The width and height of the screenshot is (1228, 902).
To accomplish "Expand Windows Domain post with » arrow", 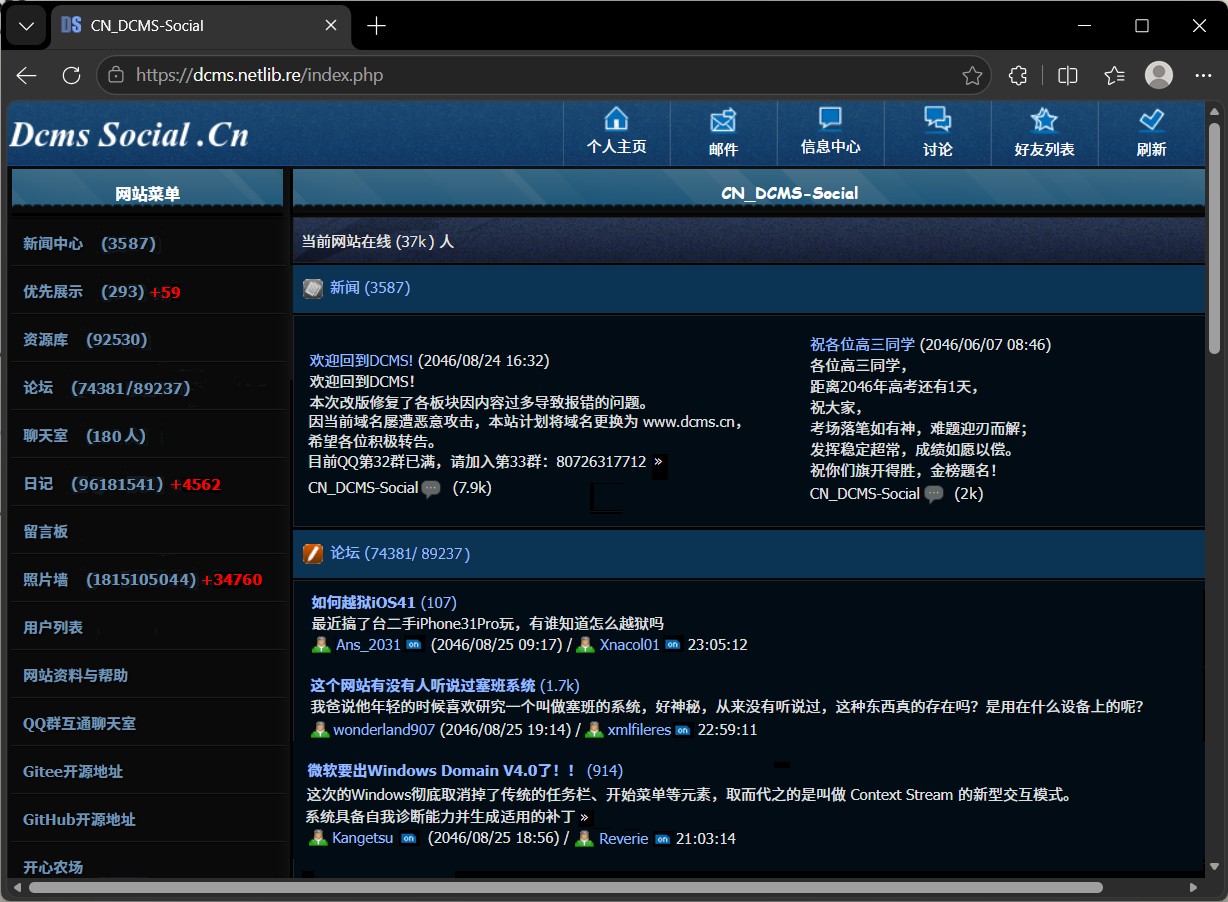I will pyautogui.click(x=584, y=817).
